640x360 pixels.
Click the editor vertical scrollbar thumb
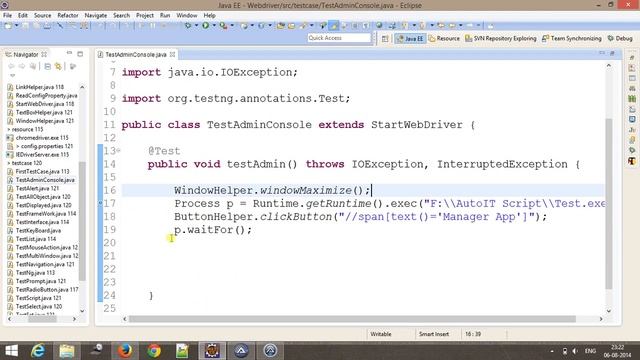609,203
